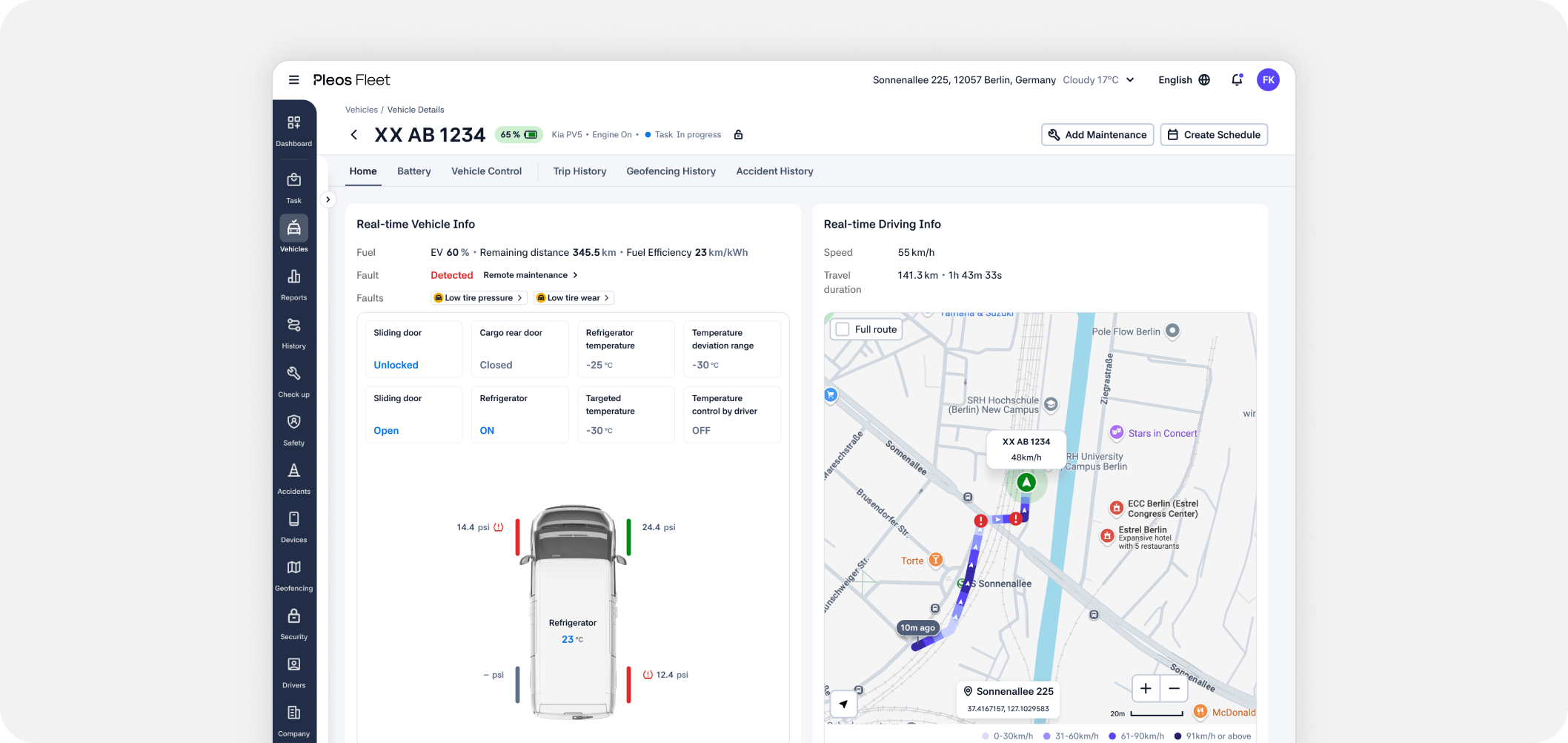This screenshot has height=743, width=1568.
Task: Open the Trip History tab
Action: pos(579,171)
